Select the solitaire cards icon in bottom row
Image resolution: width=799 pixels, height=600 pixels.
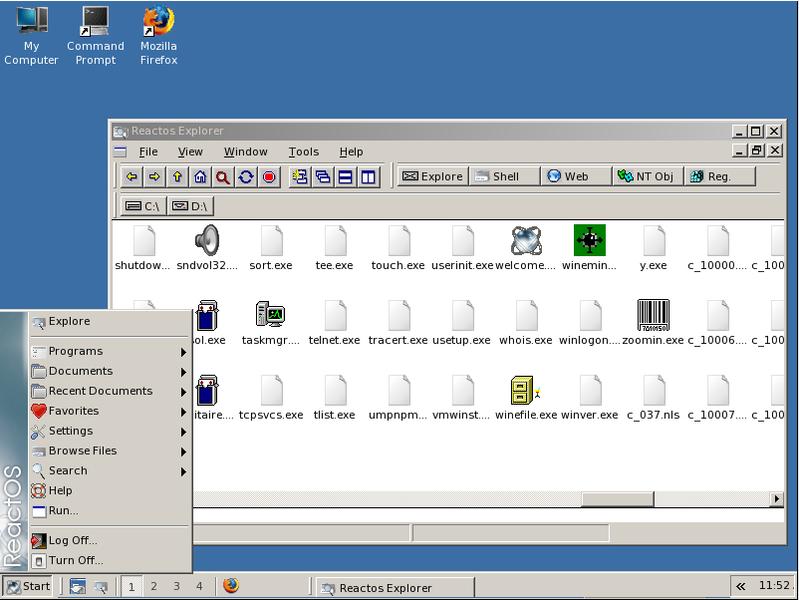[207, 390]
